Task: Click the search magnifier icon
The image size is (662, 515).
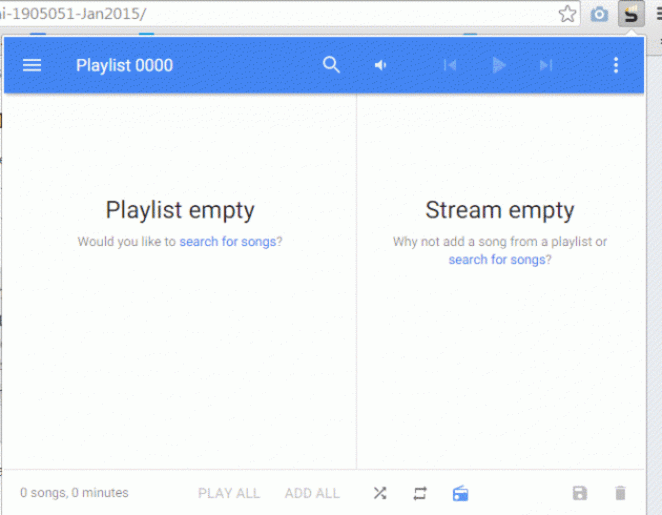Action: coord(331,65)
